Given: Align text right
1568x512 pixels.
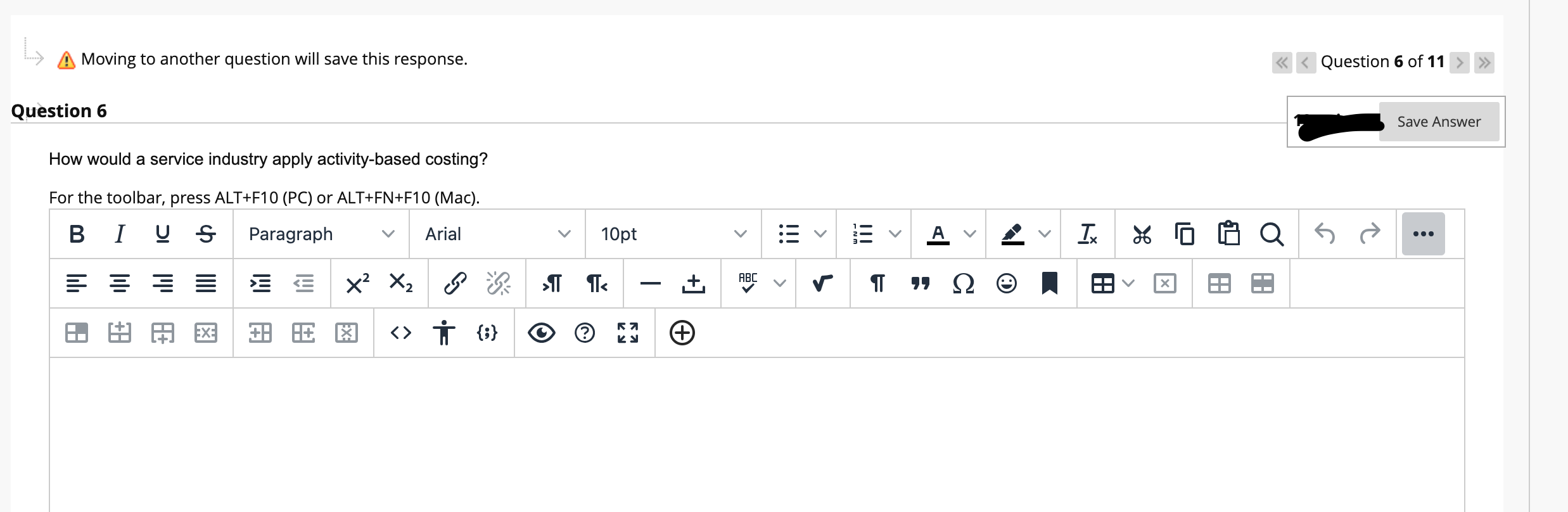Looking at the screenshot, I should pyautogui.click(x=163, y=283).
